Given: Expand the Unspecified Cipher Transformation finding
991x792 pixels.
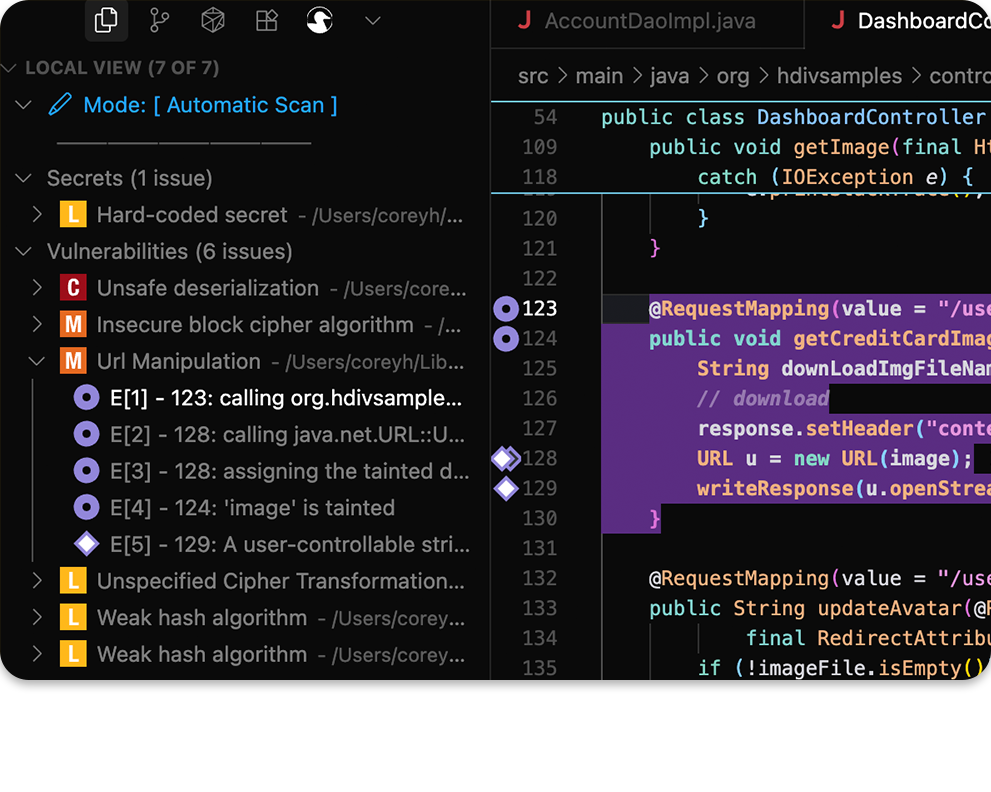Looking at the screenshot, I should tap(37, 580).
